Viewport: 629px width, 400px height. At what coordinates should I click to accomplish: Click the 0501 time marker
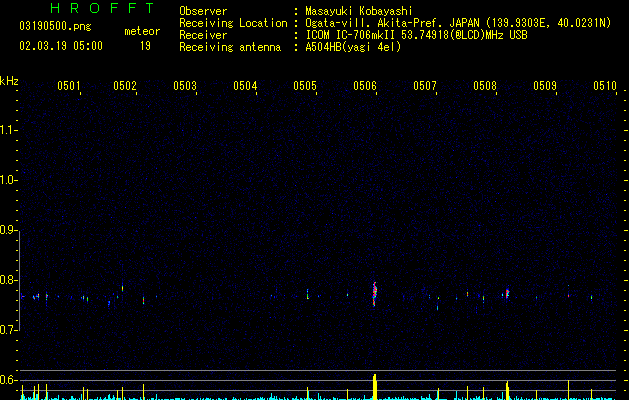point(69,86)
